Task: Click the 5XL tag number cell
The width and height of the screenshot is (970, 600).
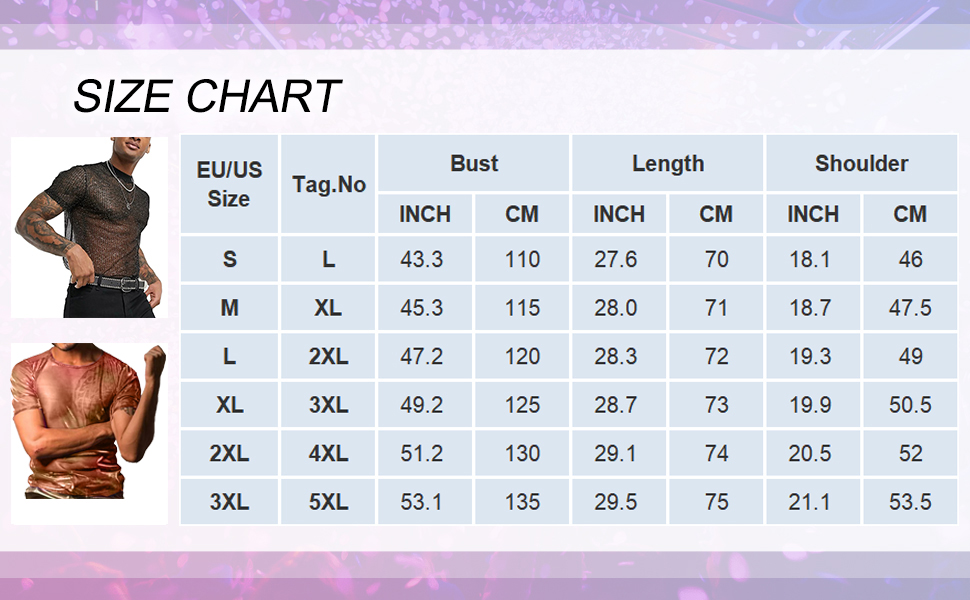Action: (329, 502)
